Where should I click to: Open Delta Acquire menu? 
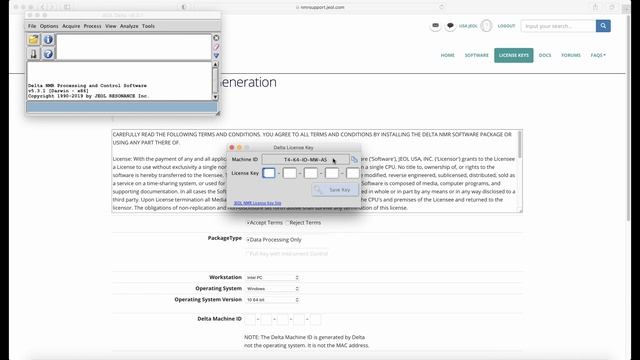coord(71,26)
